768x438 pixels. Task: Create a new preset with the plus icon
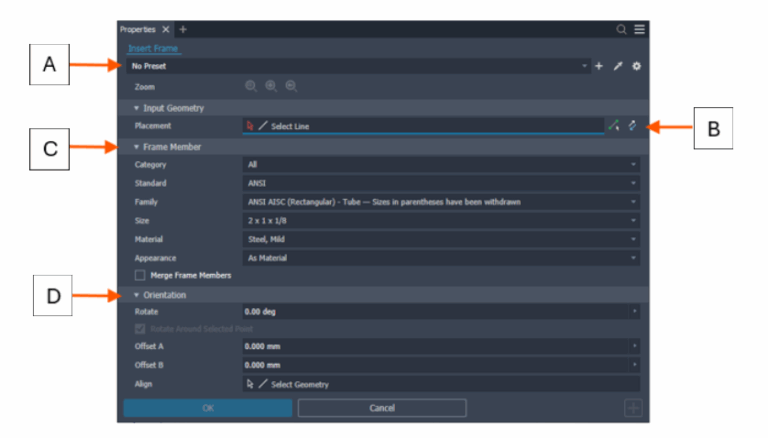tap(599, 66)
